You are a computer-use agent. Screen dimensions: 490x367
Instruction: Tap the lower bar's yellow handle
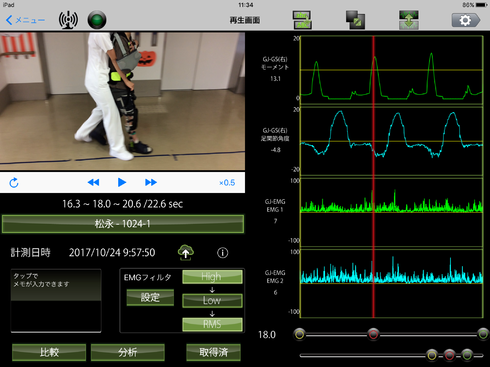click(432, 355)
